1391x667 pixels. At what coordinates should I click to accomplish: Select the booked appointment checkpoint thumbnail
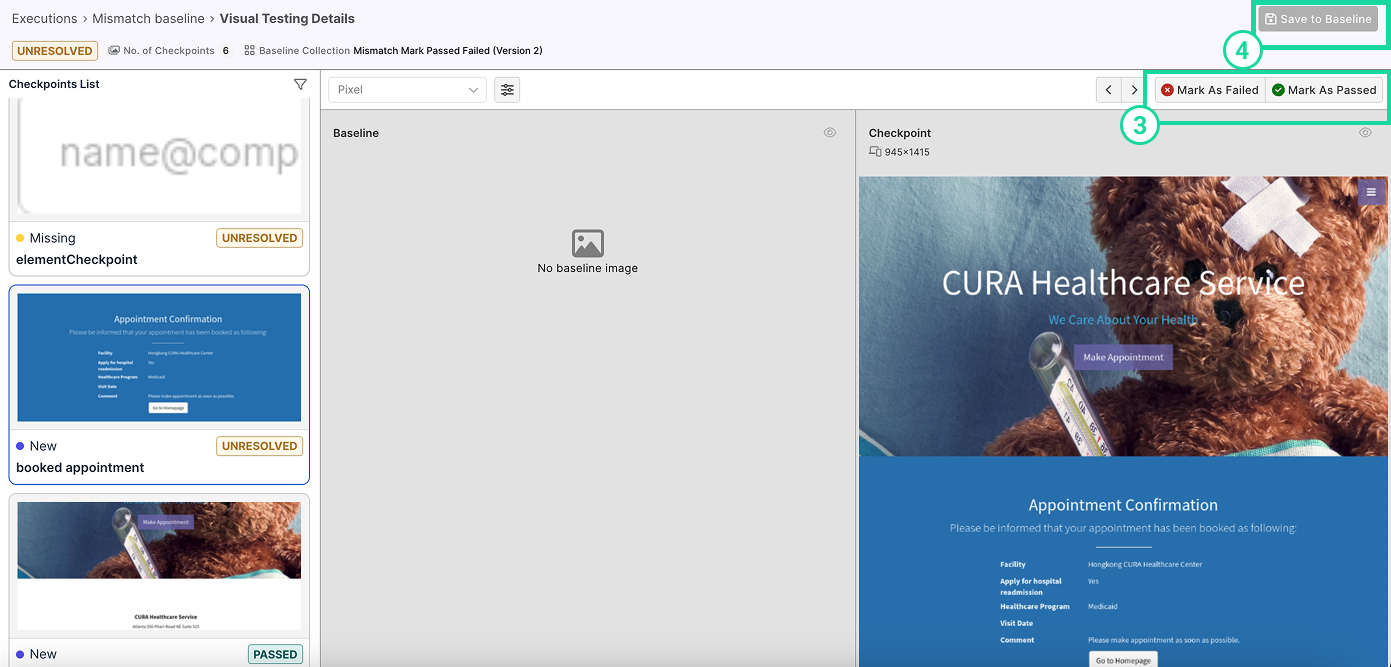click(x=159, y=357)
